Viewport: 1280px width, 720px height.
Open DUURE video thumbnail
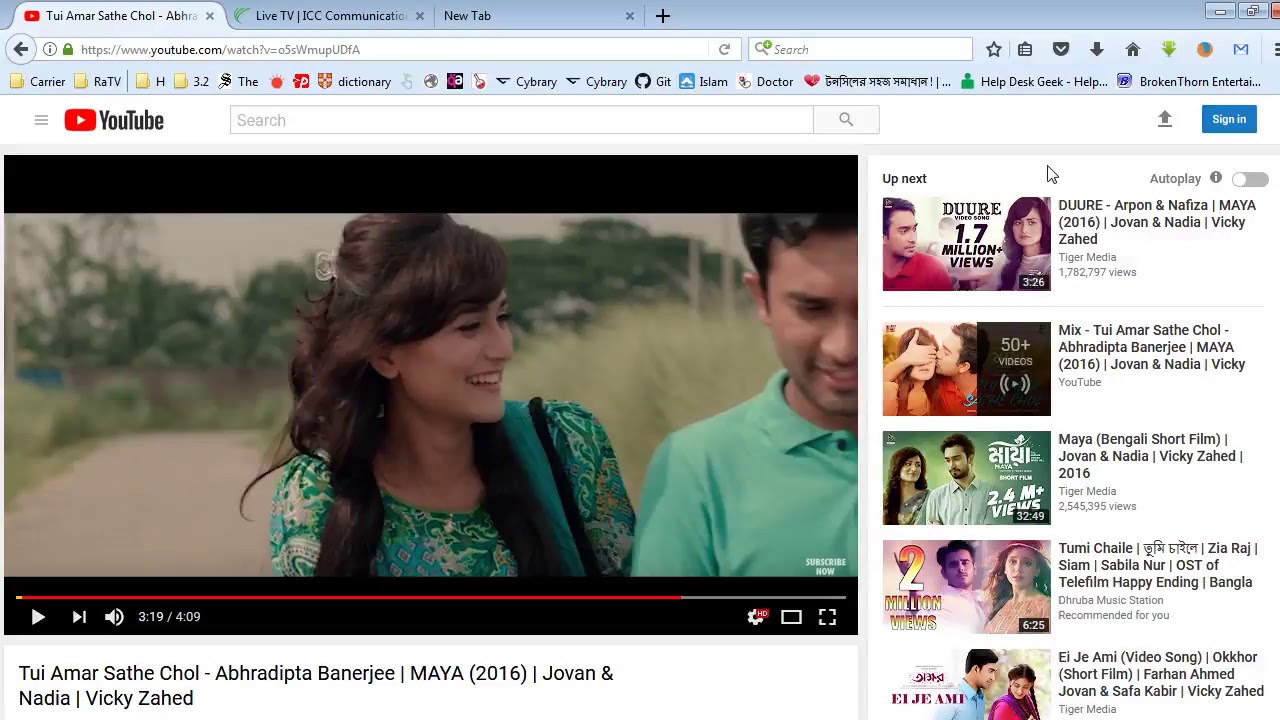(x=966, y=244)
